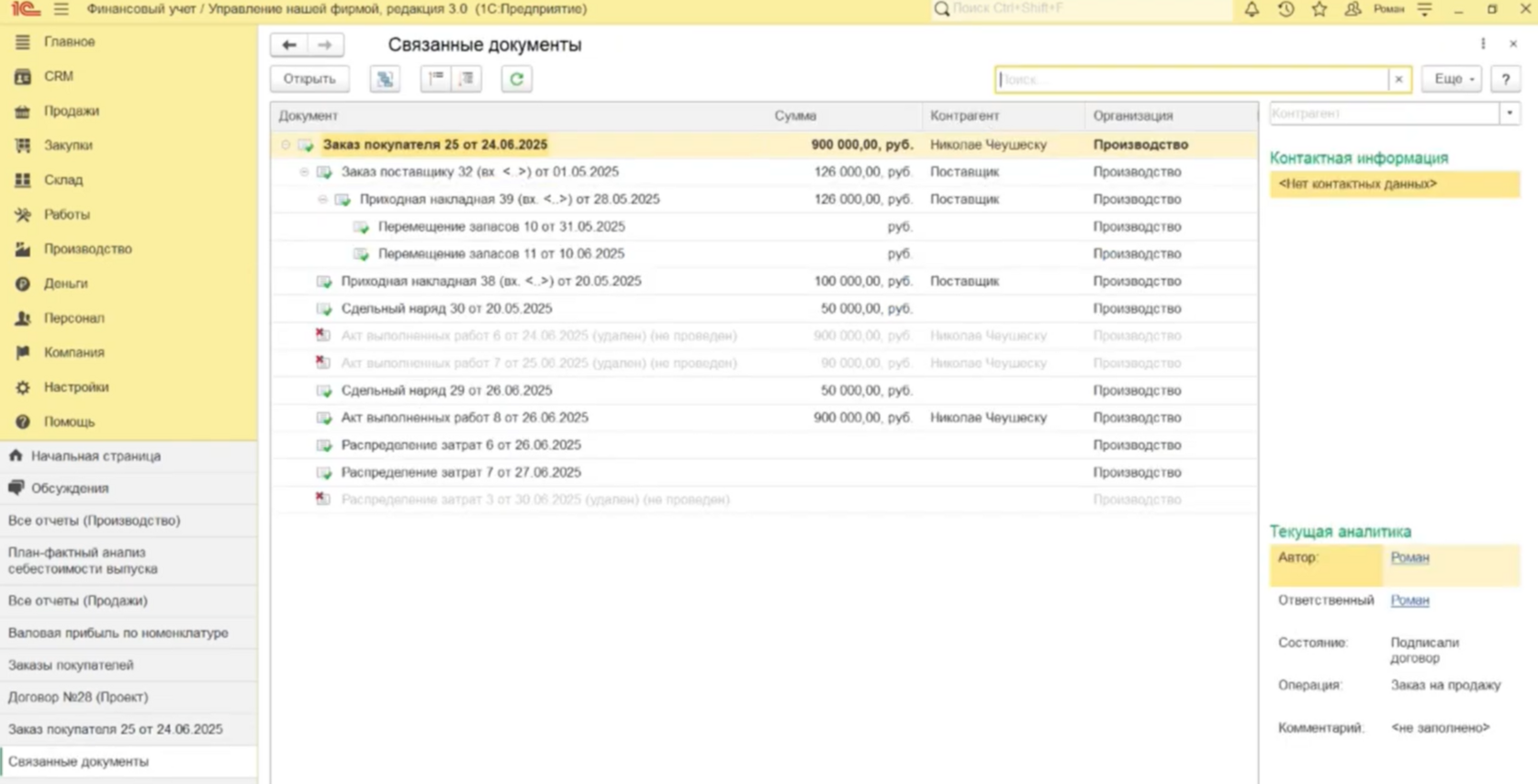
Task: Open the Еще dropdown menu
Action: tap(1452, 79)
